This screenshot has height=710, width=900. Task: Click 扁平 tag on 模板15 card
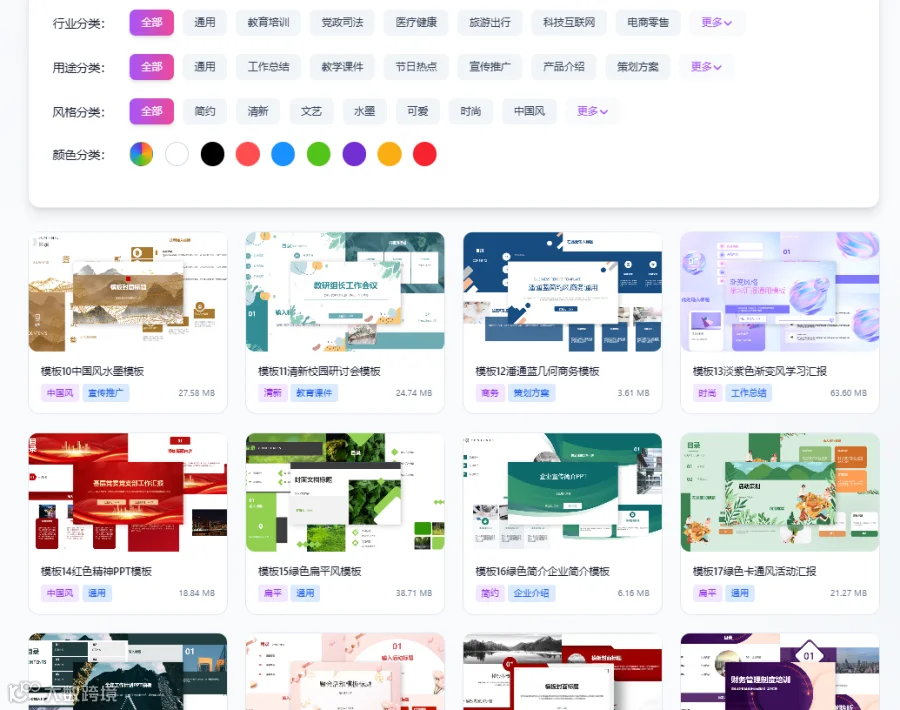pyautogui.click(x=273, y=593)
